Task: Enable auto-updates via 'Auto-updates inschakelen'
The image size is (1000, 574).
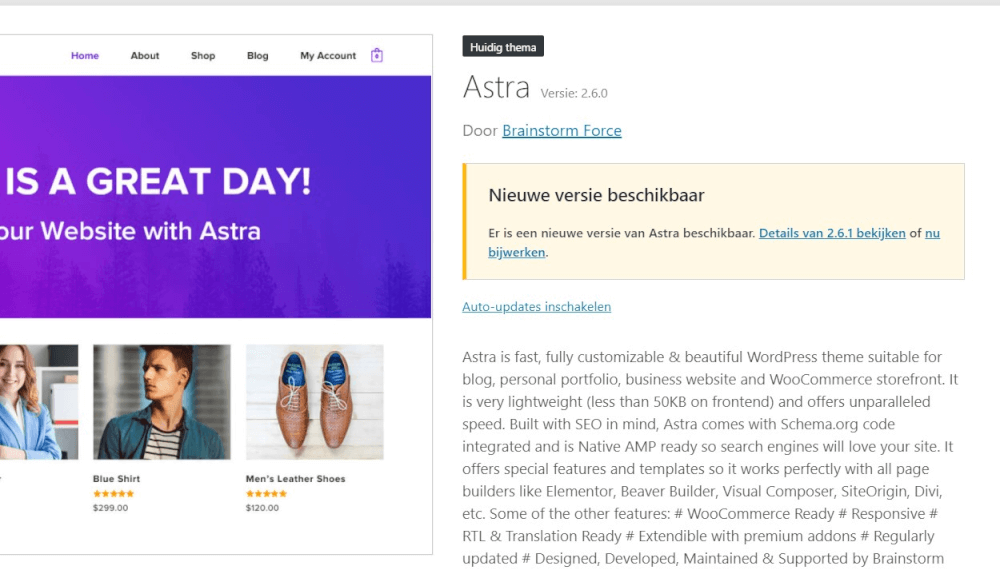Action: [x=536, y=307]
